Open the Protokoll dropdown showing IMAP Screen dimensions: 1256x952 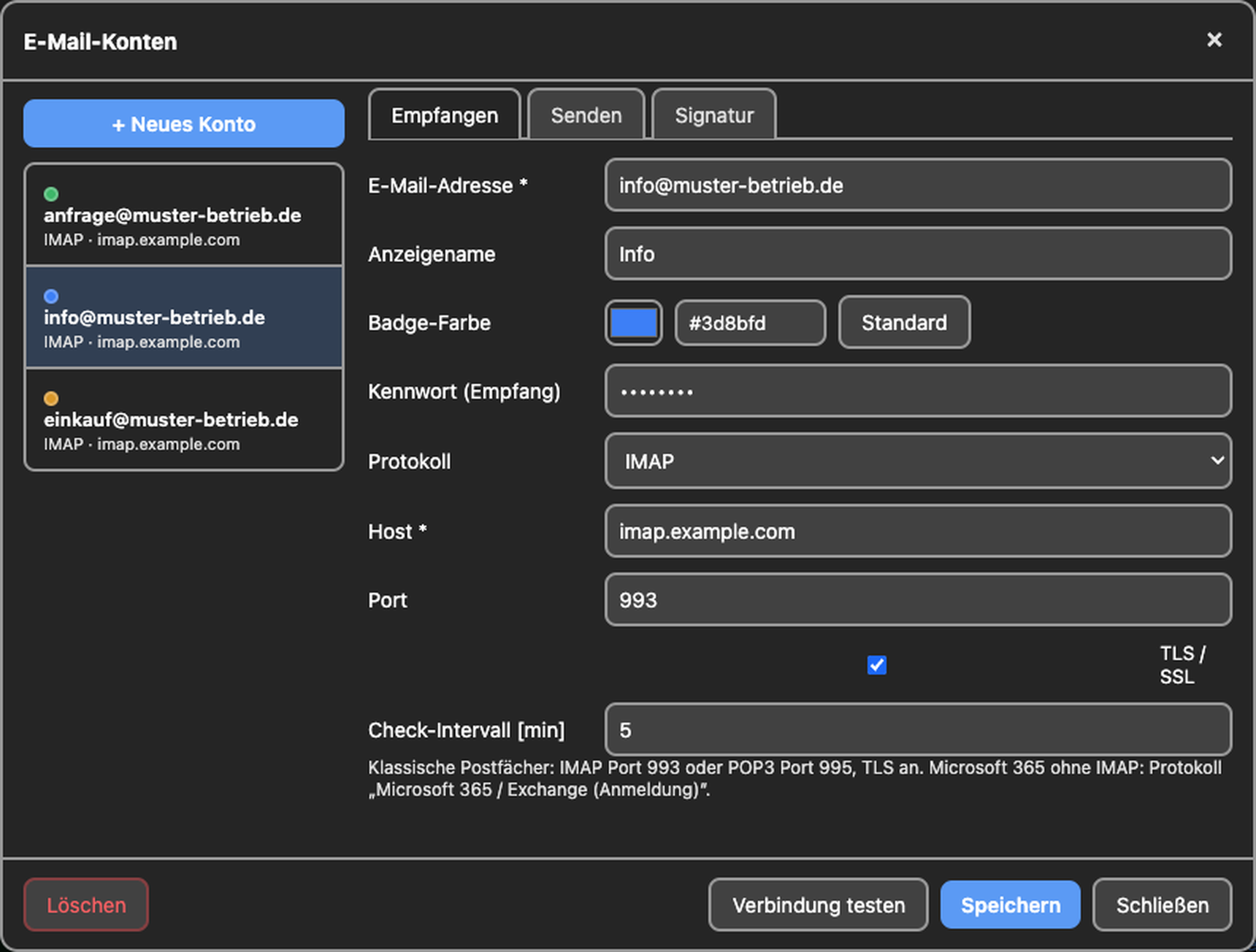918,461
